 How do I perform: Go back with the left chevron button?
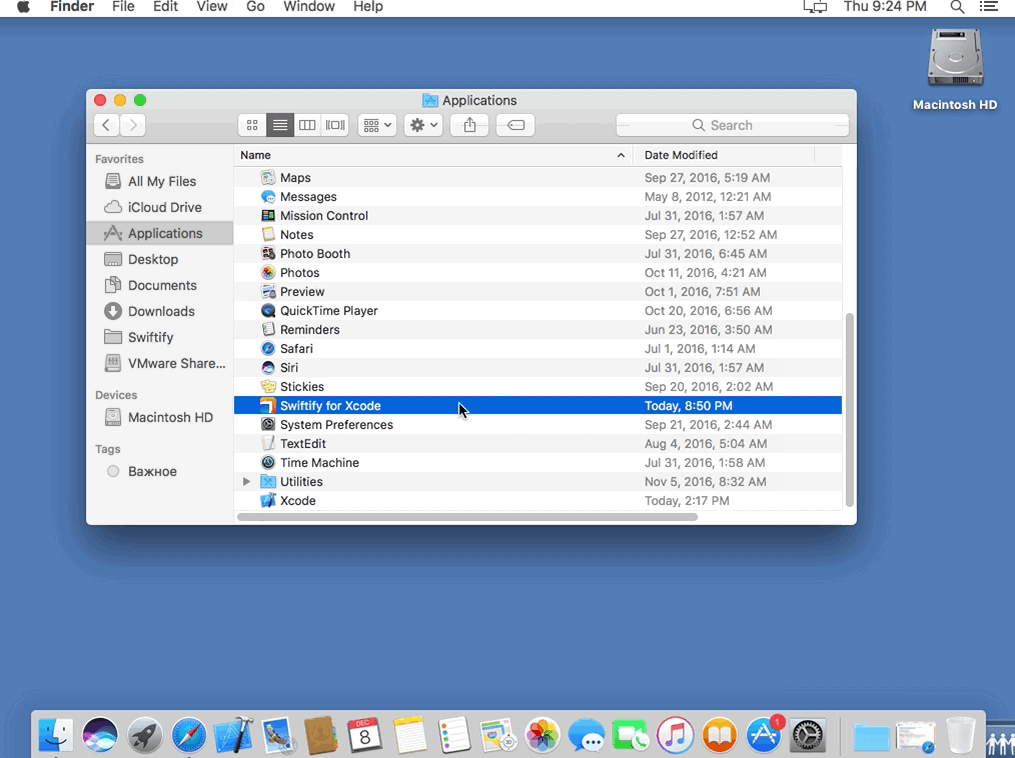[x=106, y=125]
